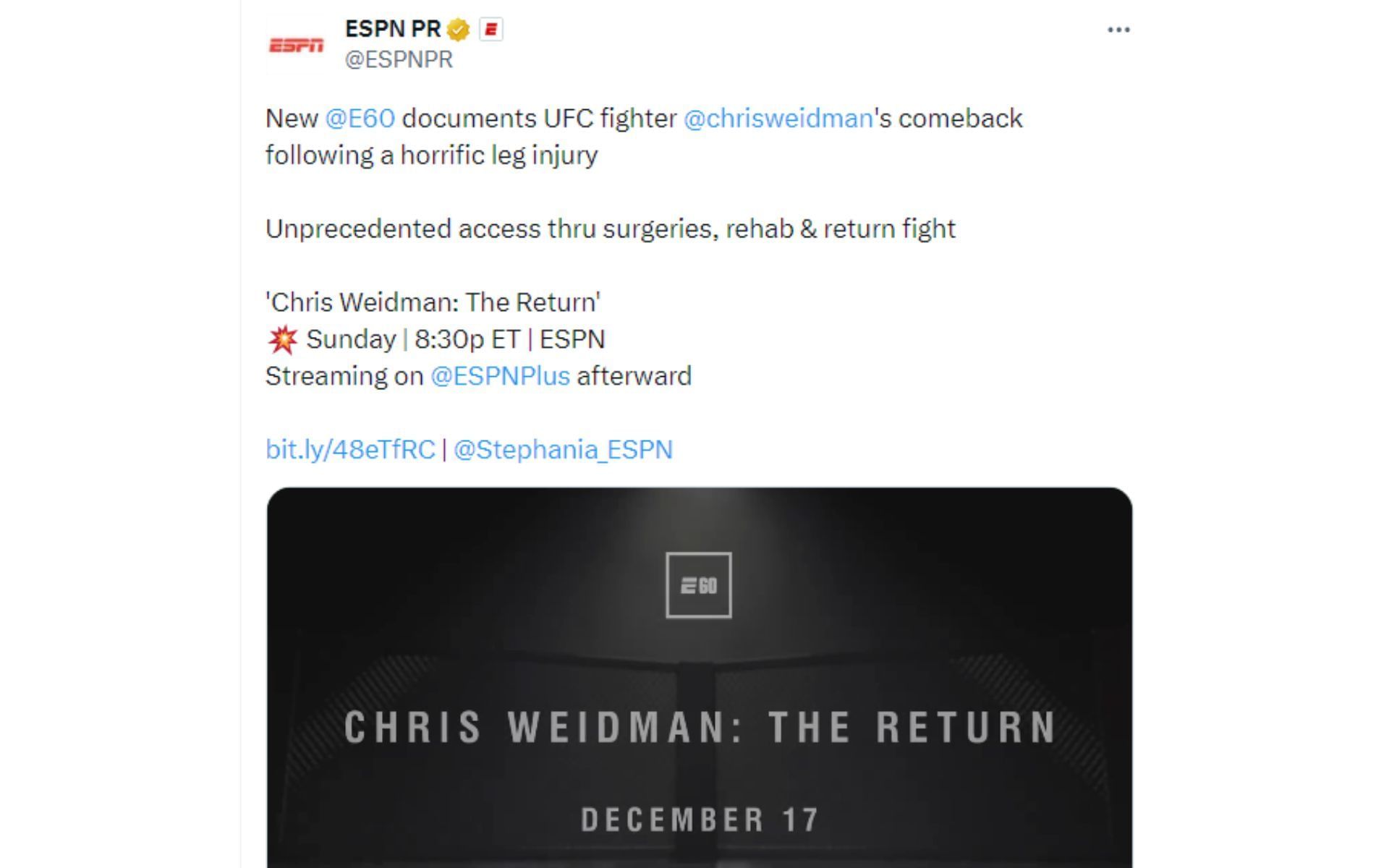Click the E60 logo in the image
This screenshot has width=1389, height=868.
click(x=699, y=585)
